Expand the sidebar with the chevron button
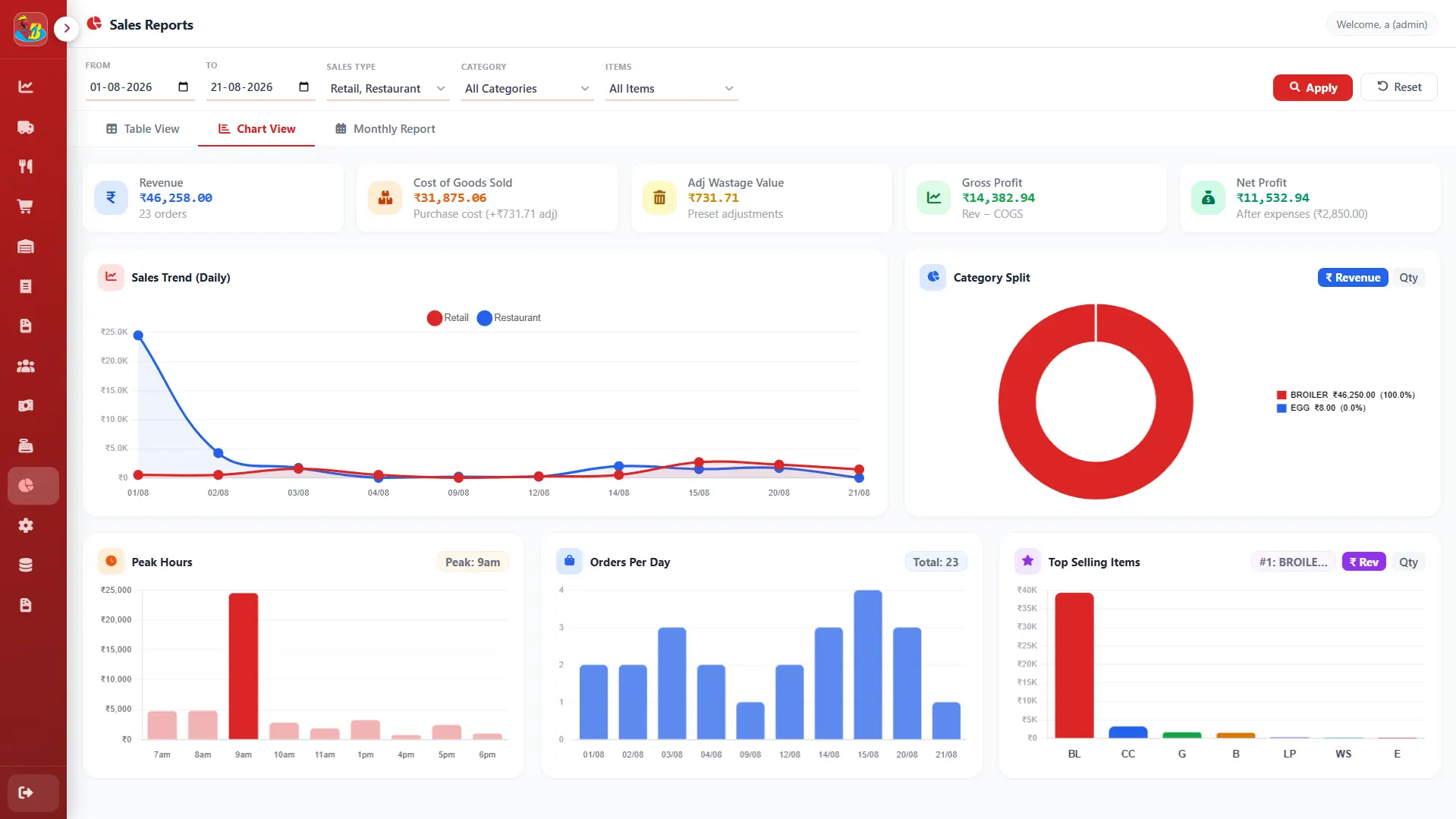Viewport: 1456px width, 819px height. pyautogui.click(x=67, y=28)
